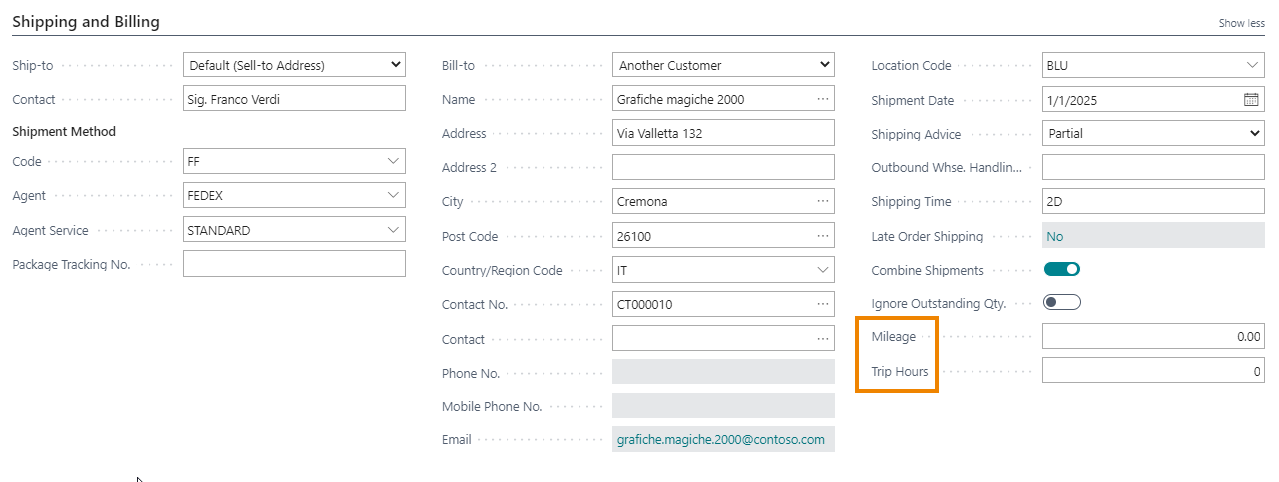Click the Package Tracking No. input field
1279x482 pixels.
click(x=294, y=264)
